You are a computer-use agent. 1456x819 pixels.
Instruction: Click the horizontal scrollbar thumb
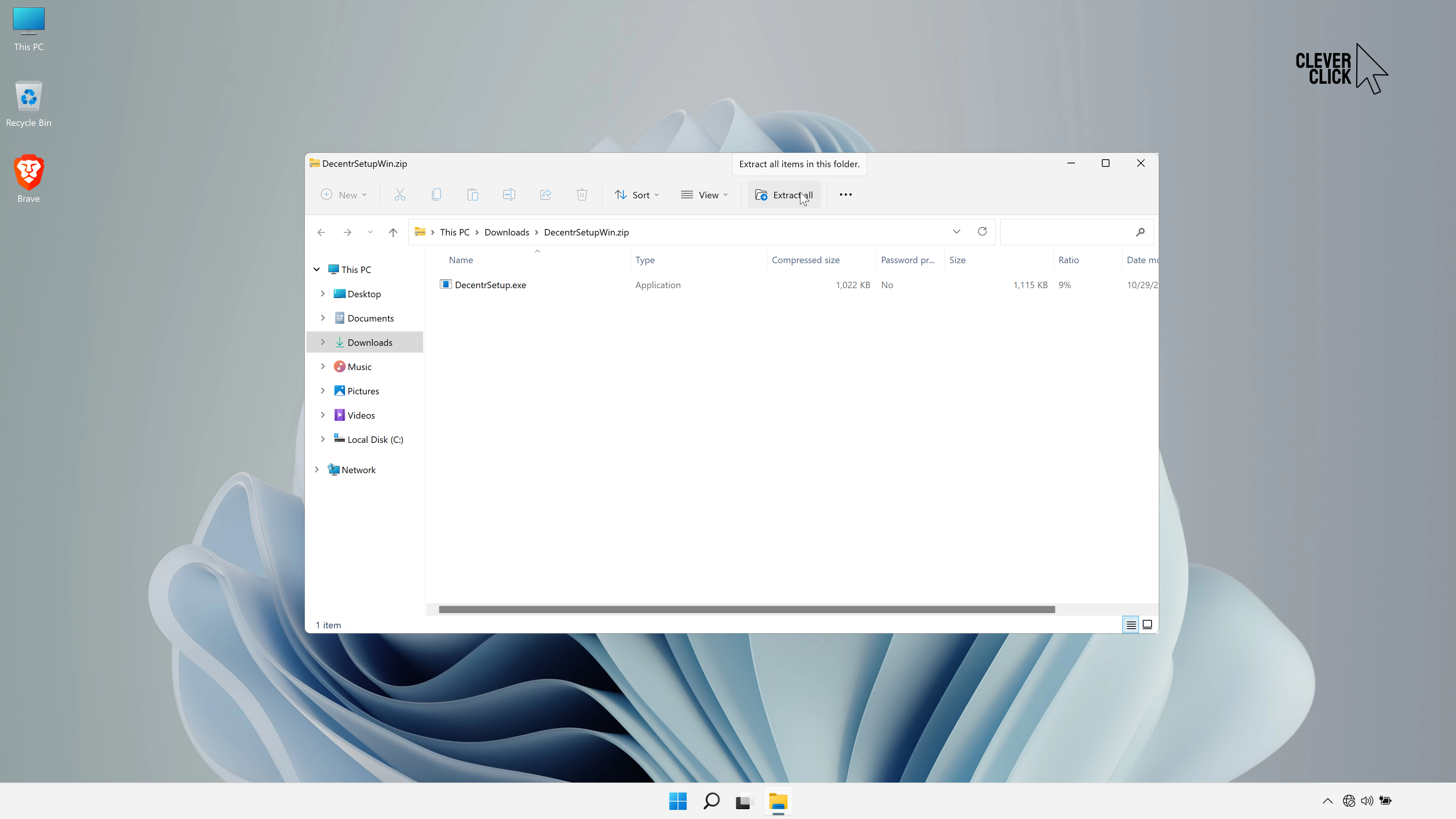point(746,609)
